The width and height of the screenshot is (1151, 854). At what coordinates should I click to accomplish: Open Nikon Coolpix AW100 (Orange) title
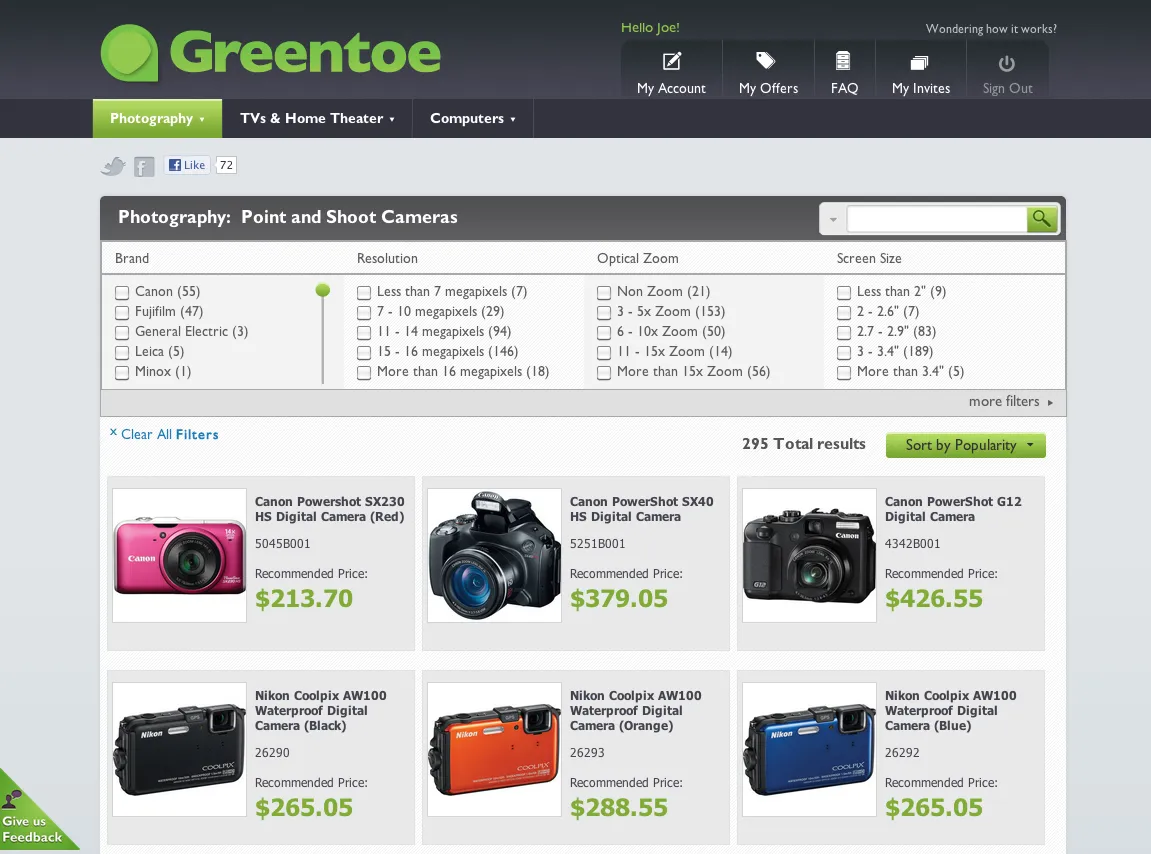click(x=635, y=710)
